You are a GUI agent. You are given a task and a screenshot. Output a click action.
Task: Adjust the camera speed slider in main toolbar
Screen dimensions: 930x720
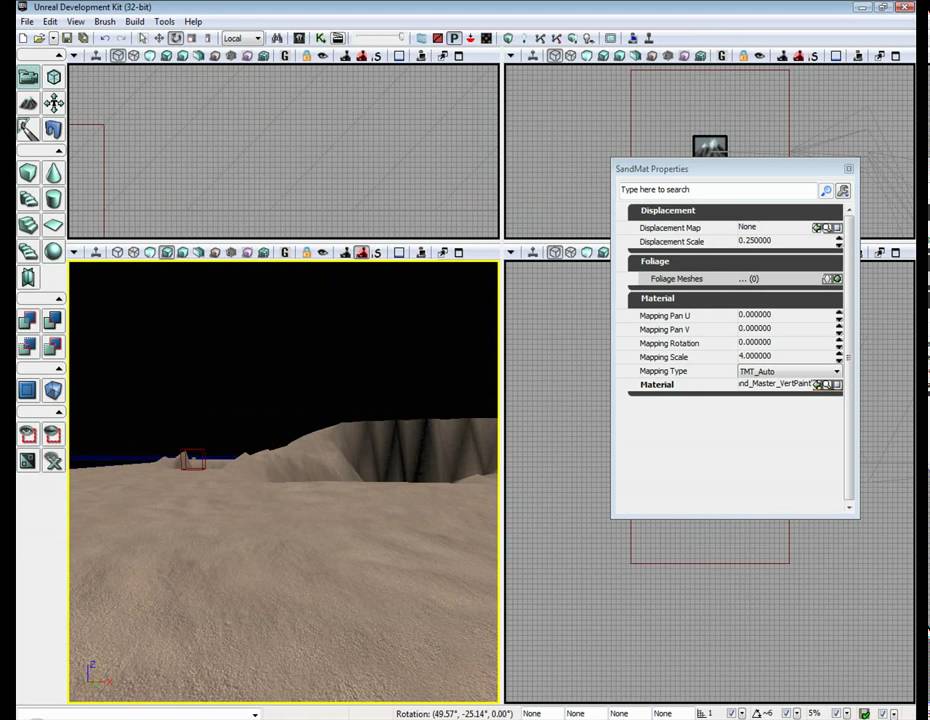coord(381,37)
